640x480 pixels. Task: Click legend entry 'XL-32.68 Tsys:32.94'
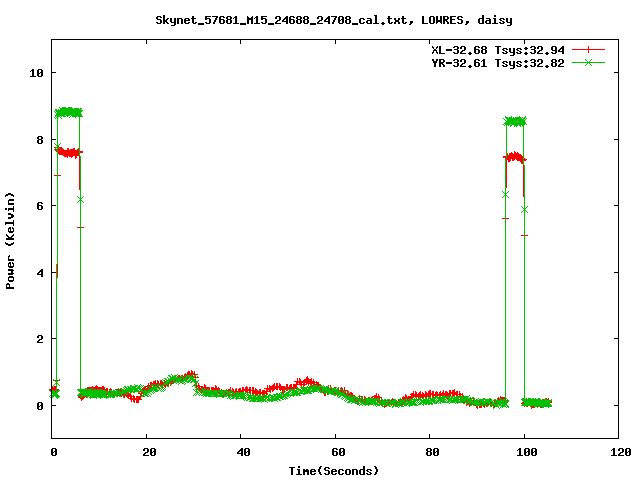point(498,50)
